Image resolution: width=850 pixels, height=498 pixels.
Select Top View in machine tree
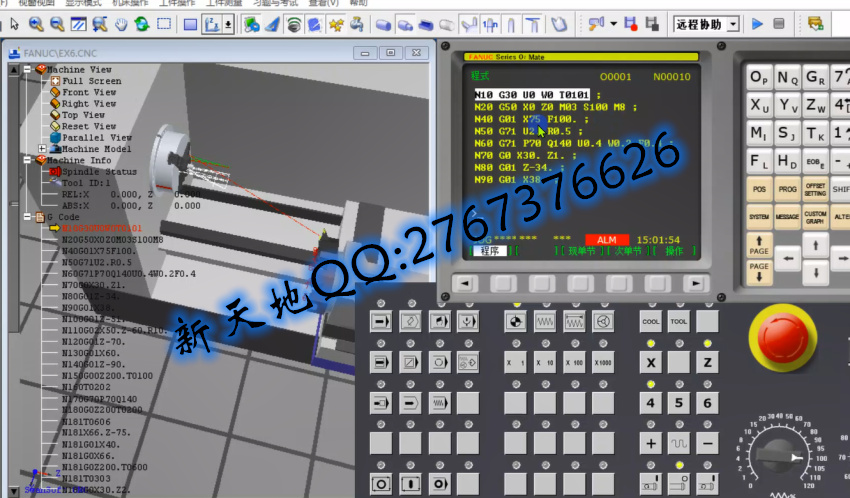tap(83, 115)
